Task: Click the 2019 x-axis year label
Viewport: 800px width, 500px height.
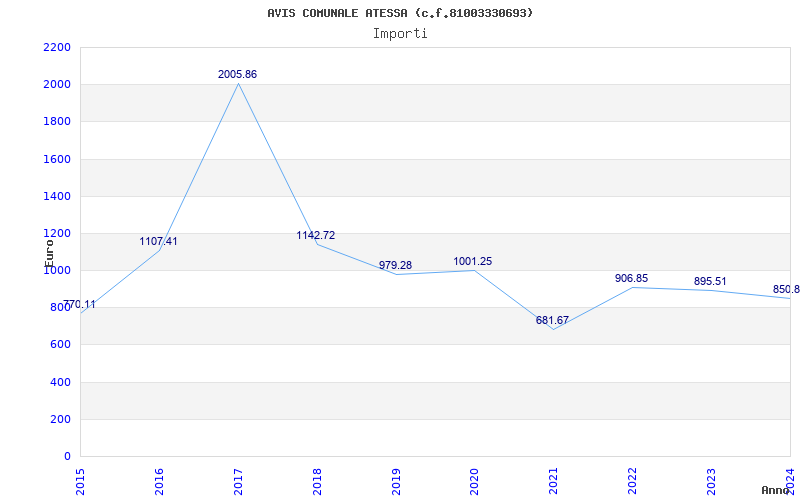Action: coord(396,482)
